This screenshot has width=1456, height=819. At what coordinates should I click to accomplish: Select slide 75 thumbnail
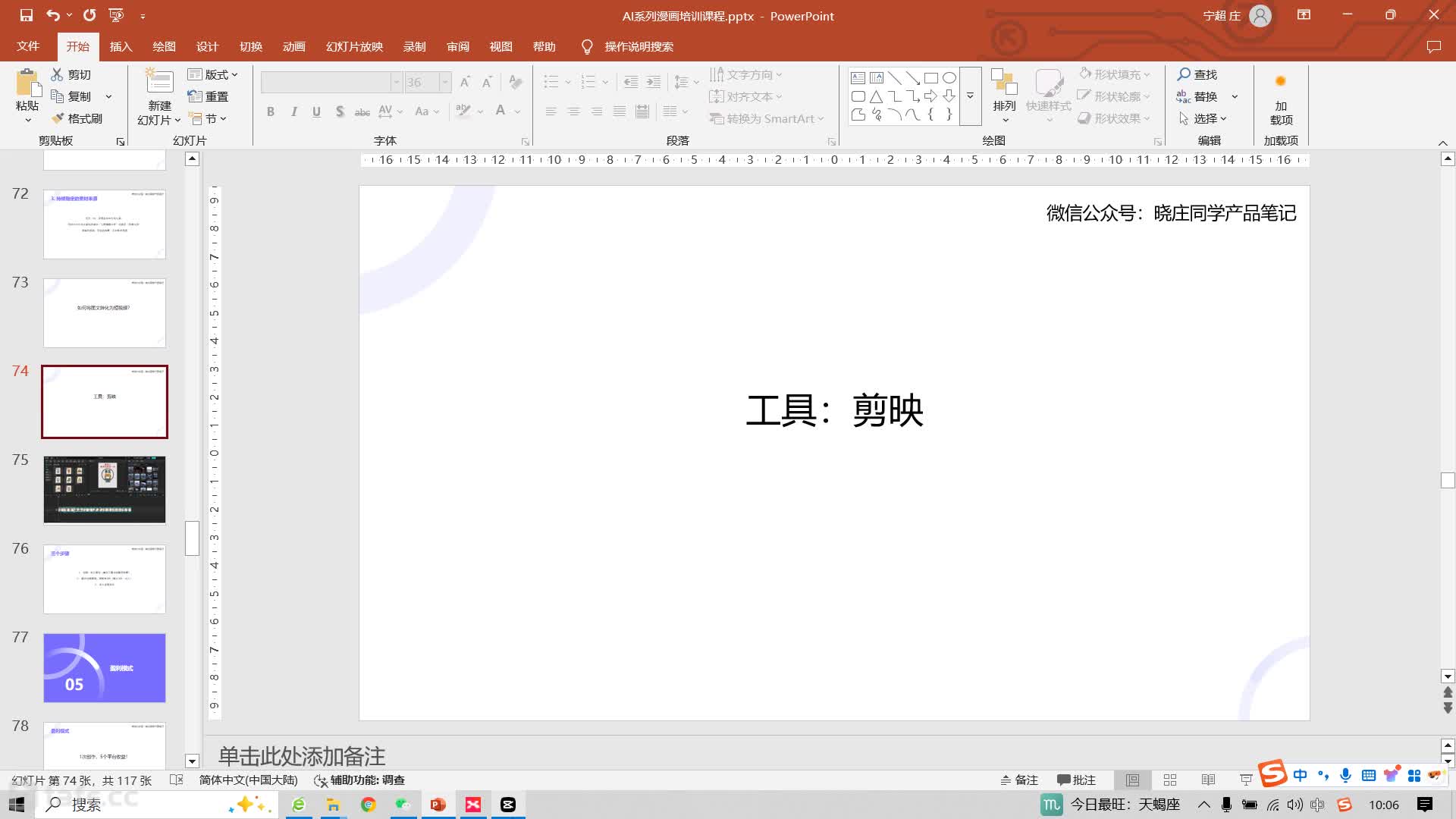[105, 490]
